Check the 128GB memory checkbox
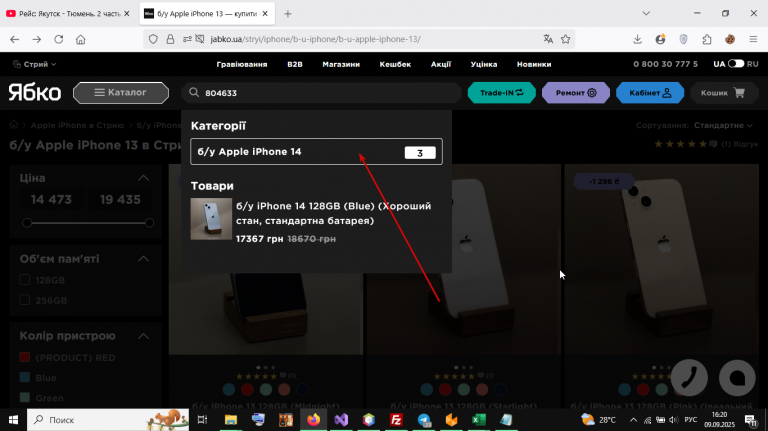The image size is (768, 431). click(24, 280)
